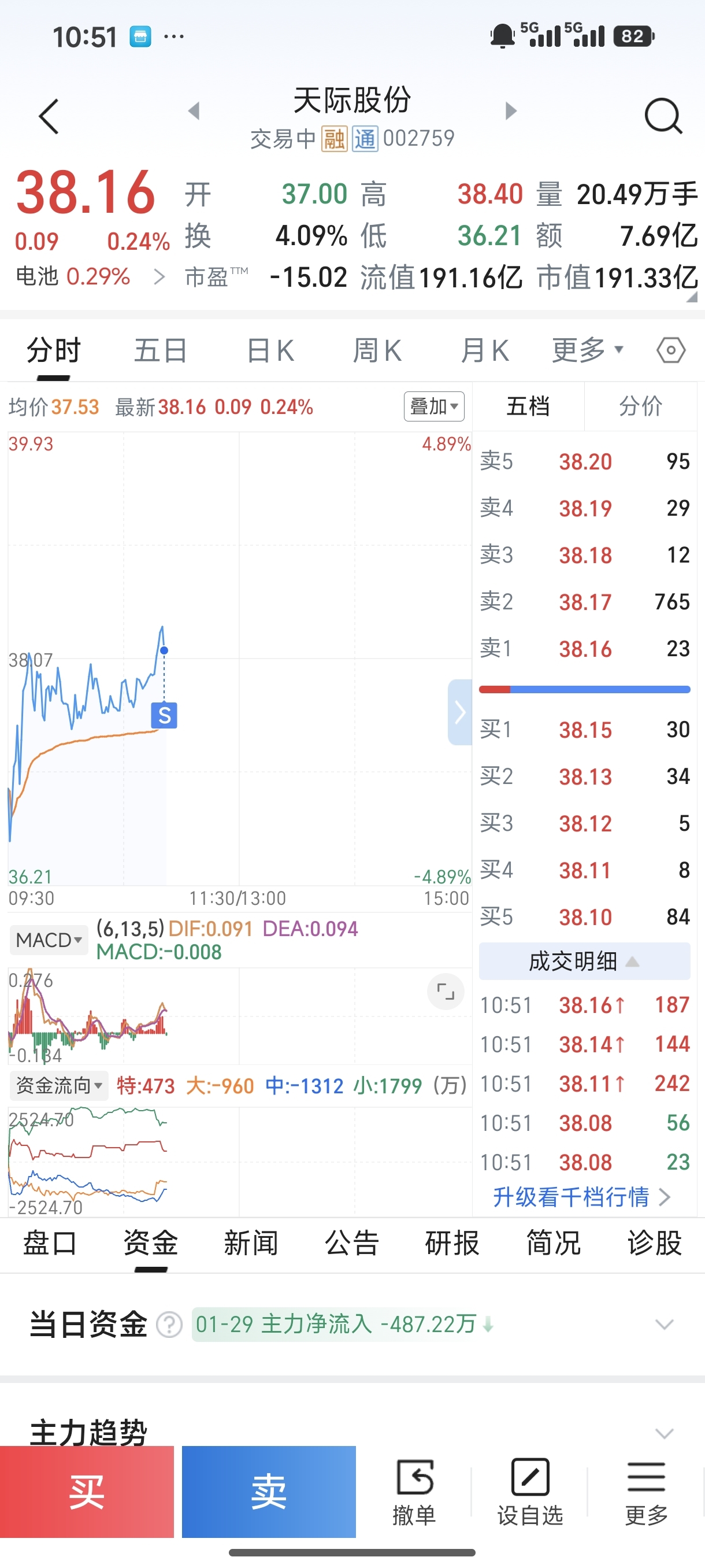The height and width of the screenshot is (1568, 705).
Task: Expand the chart to fullscreen icon
Action: point(446,992)
